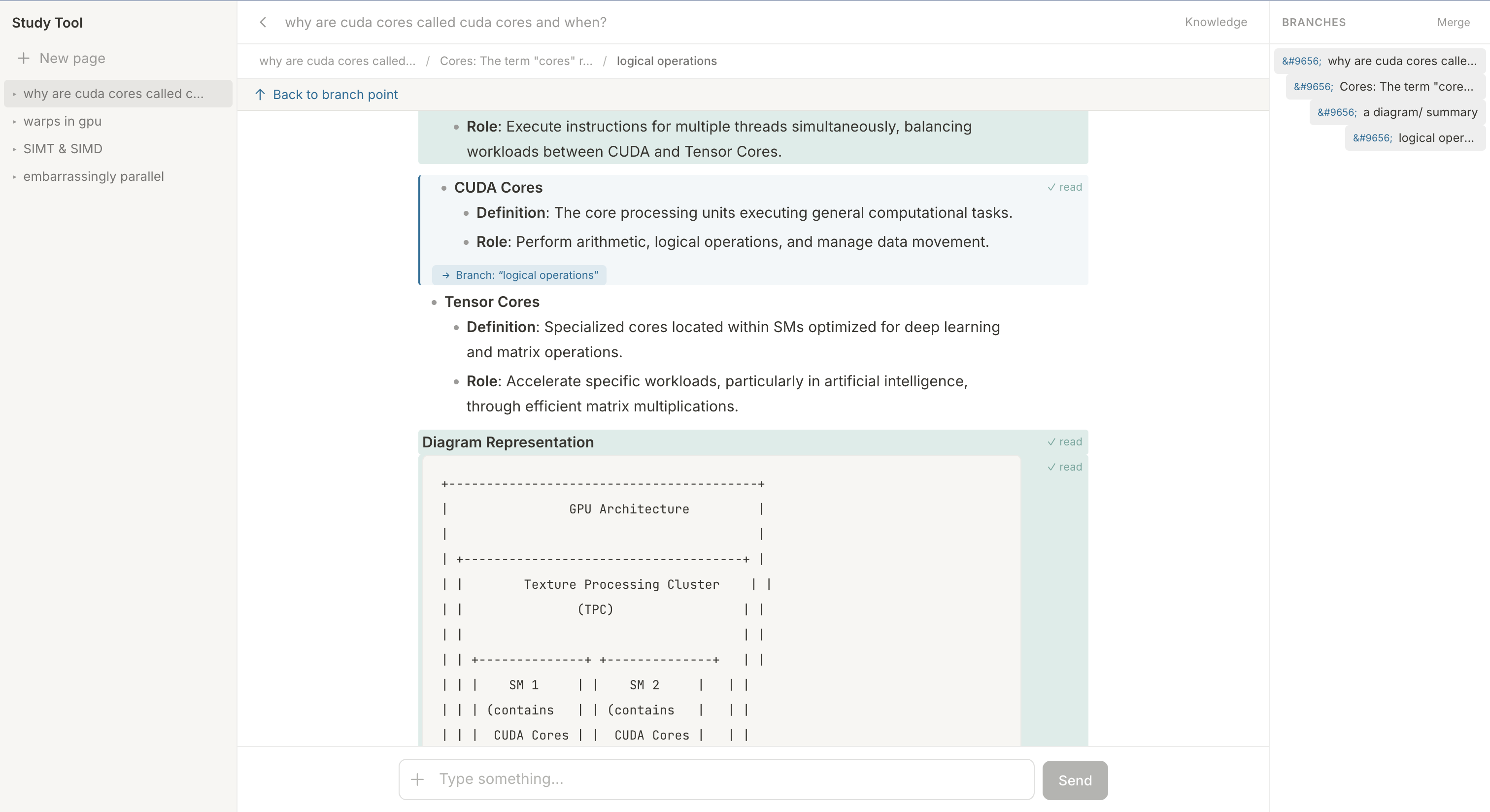This screenshot has height=812, width=1490.
Task: Select Merge in the top bar
Action: [1454, 22]
